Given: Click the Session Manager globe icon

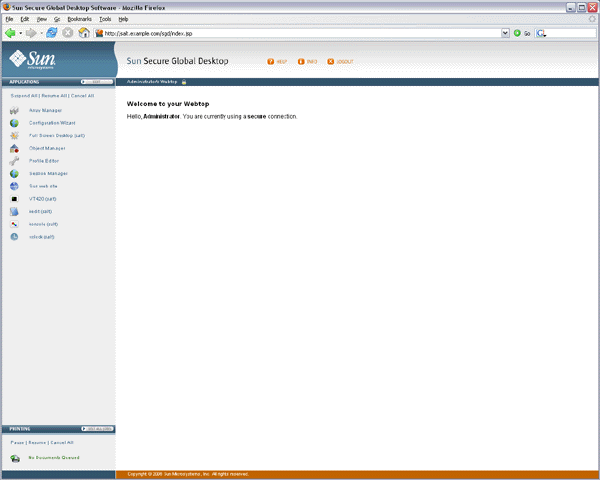Looking at the screenshot, I should click(14, 173).
